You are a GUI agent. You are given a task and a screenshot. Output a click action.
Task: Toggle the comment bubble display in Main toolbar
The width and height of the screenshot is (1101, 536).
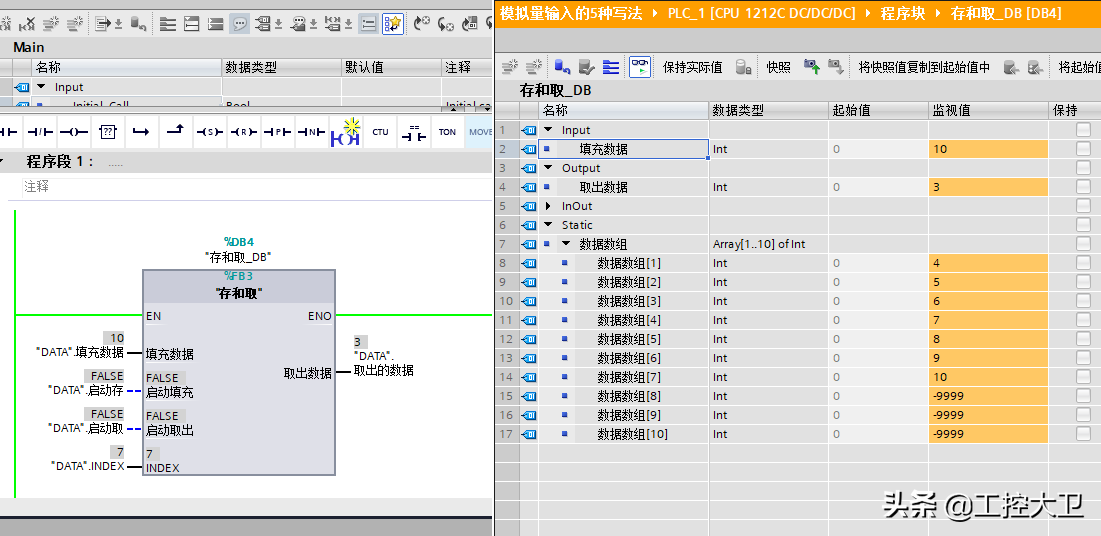click(x=240, y=24)
